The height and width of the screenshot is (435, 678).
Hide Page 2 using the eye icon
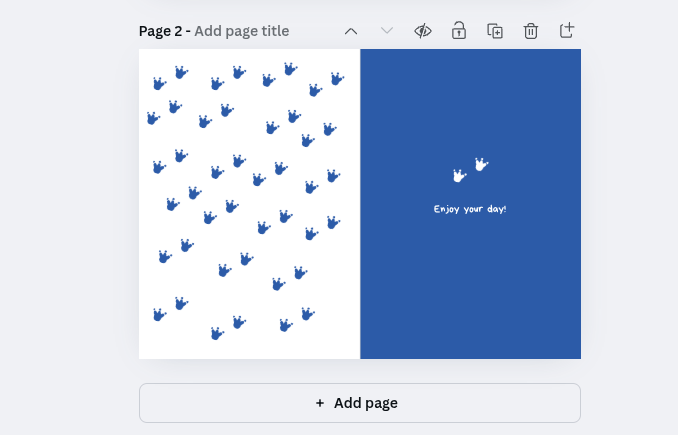coord(423,31)
